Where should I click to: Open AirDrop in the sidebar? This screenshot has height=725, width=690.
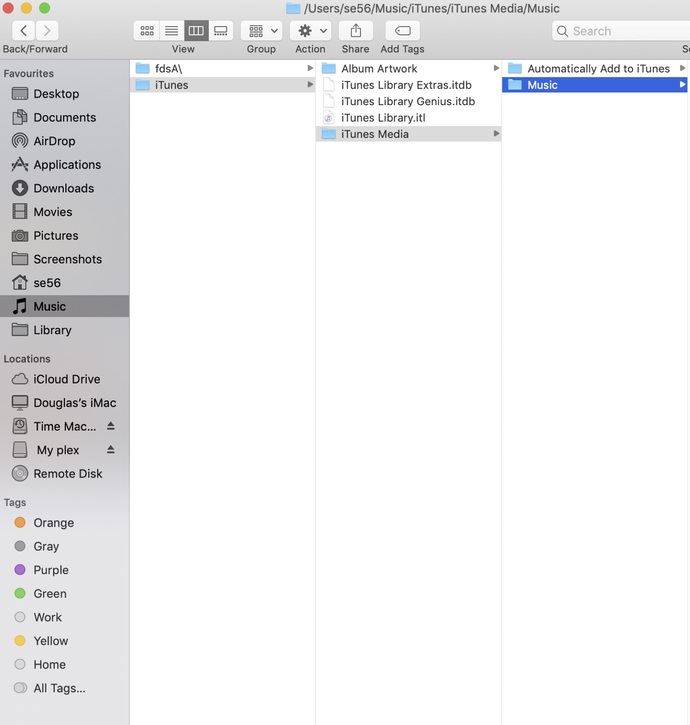[64, 141]
